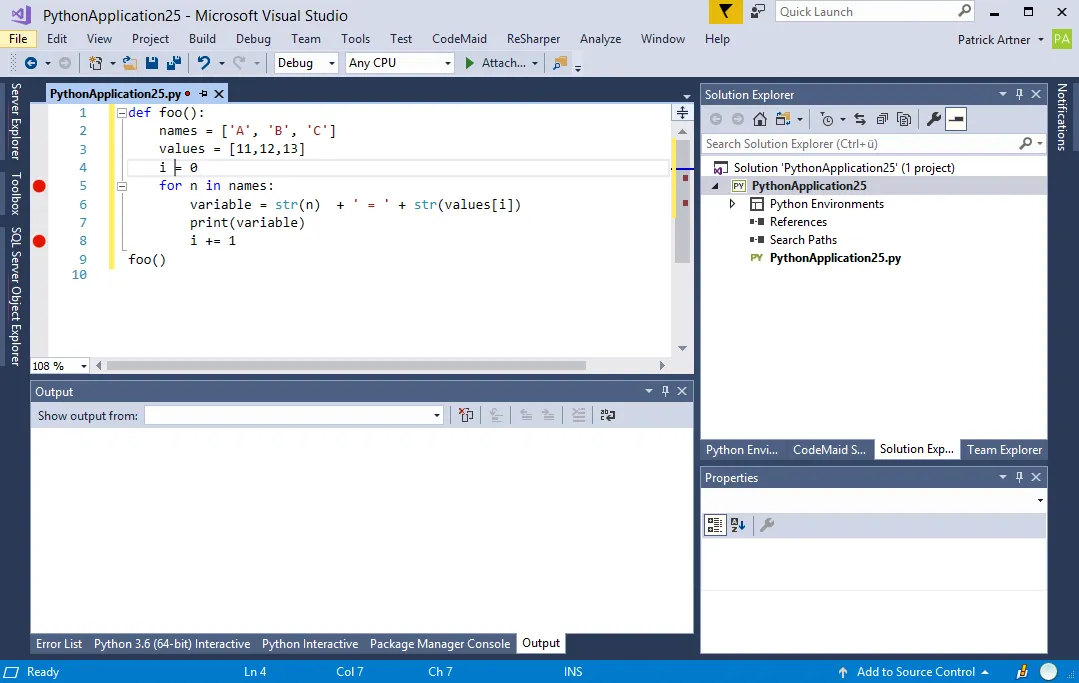Click the Collapse All icon in Solution Explorer
The image size is (1079, 683).
point(882,119)
